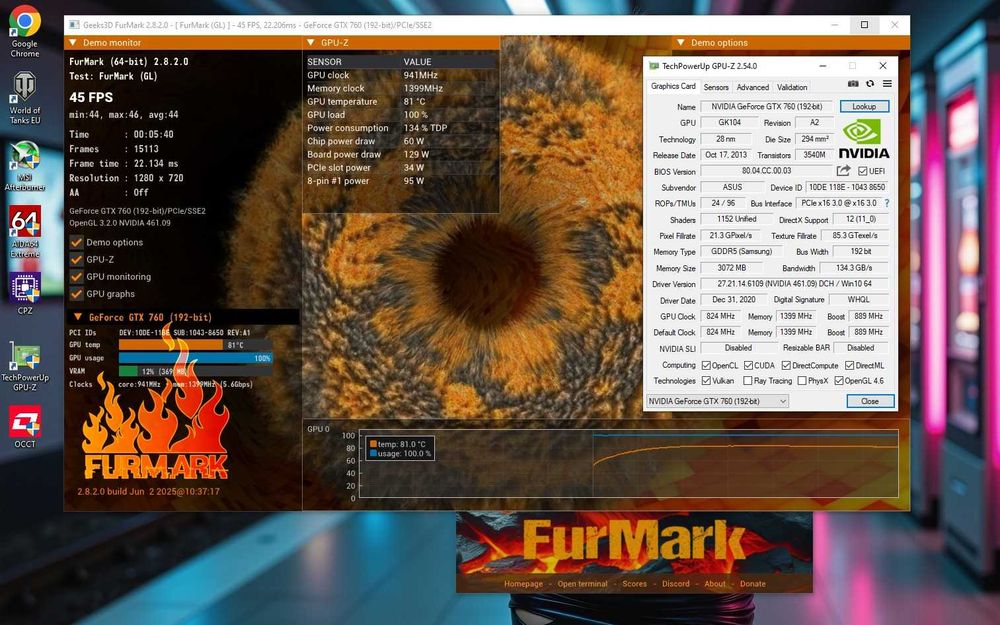
Task: Open the GPU-Z hamburger menu
Action: [x=887, y=84]
